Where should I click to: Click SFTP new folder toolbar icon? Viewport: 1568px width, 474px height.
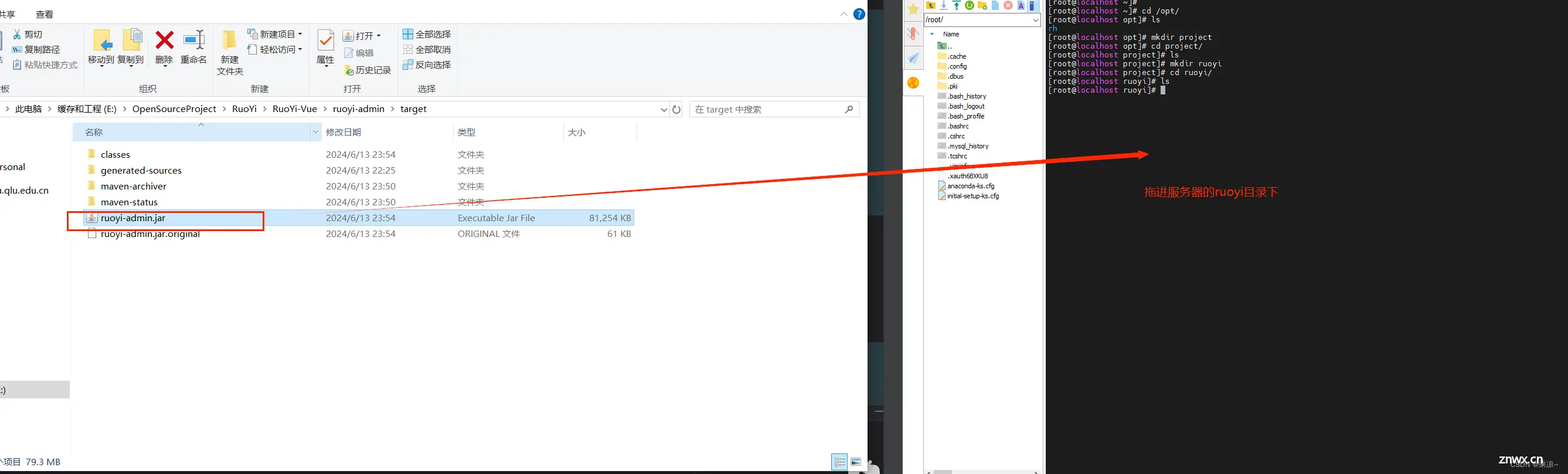tap(982, 5)
